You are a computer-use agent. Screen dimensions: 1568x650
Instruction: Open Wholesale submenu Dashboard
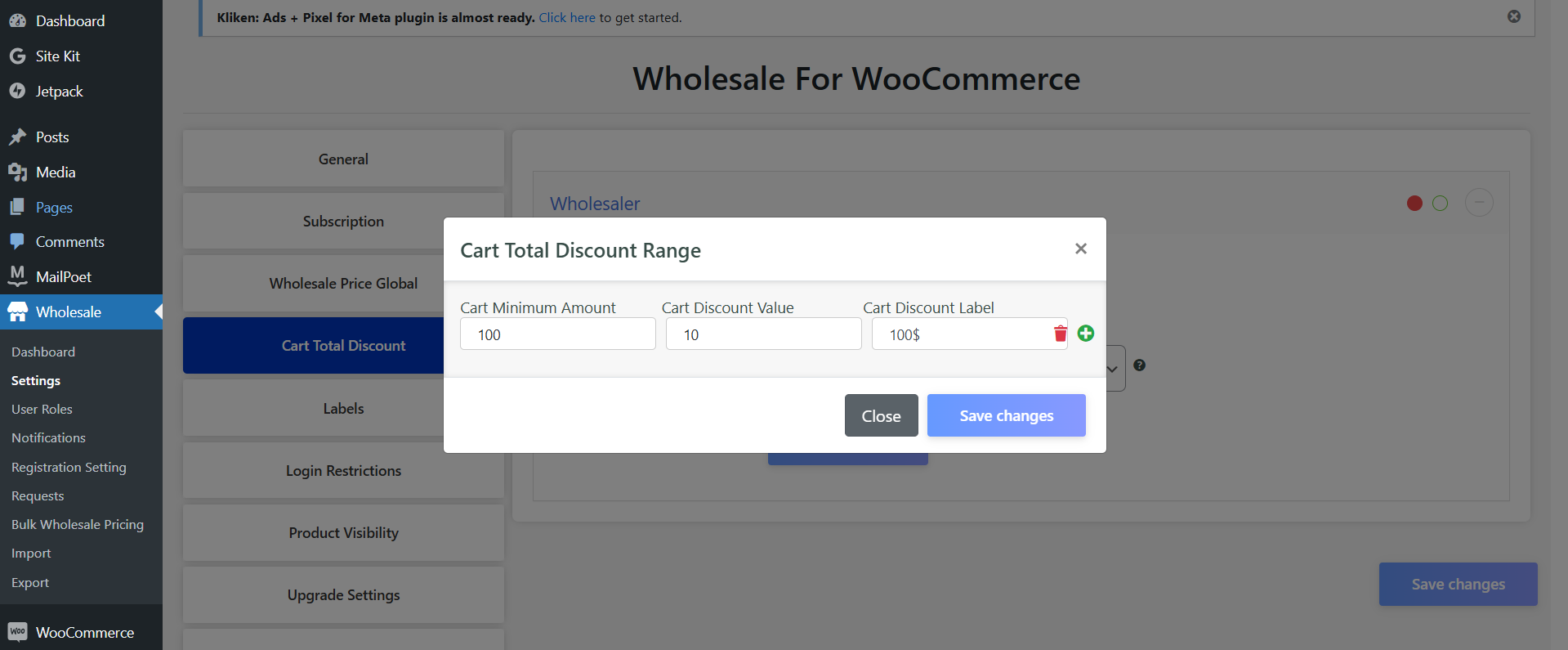click(43, 352)
